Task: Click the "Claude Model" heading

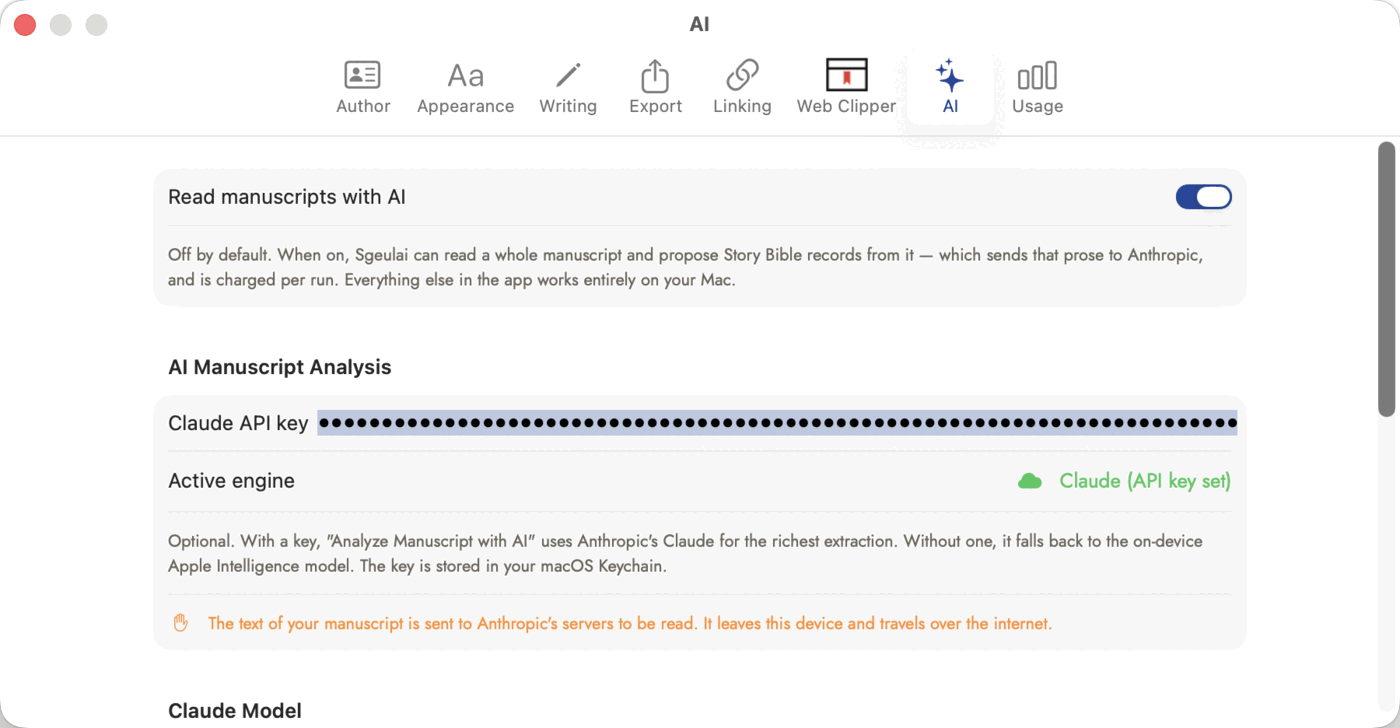Action: click(x=235, y=711)
